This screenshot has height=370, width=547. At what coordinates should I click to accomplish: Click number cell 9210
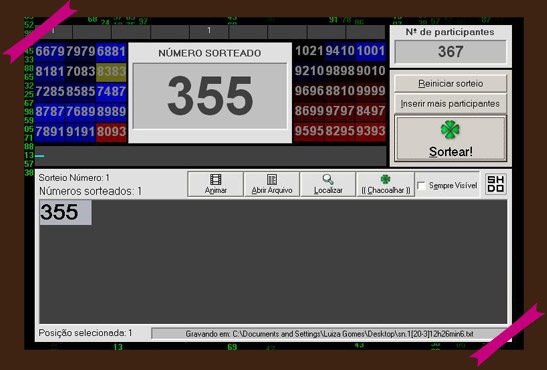[x=309, y=71]
